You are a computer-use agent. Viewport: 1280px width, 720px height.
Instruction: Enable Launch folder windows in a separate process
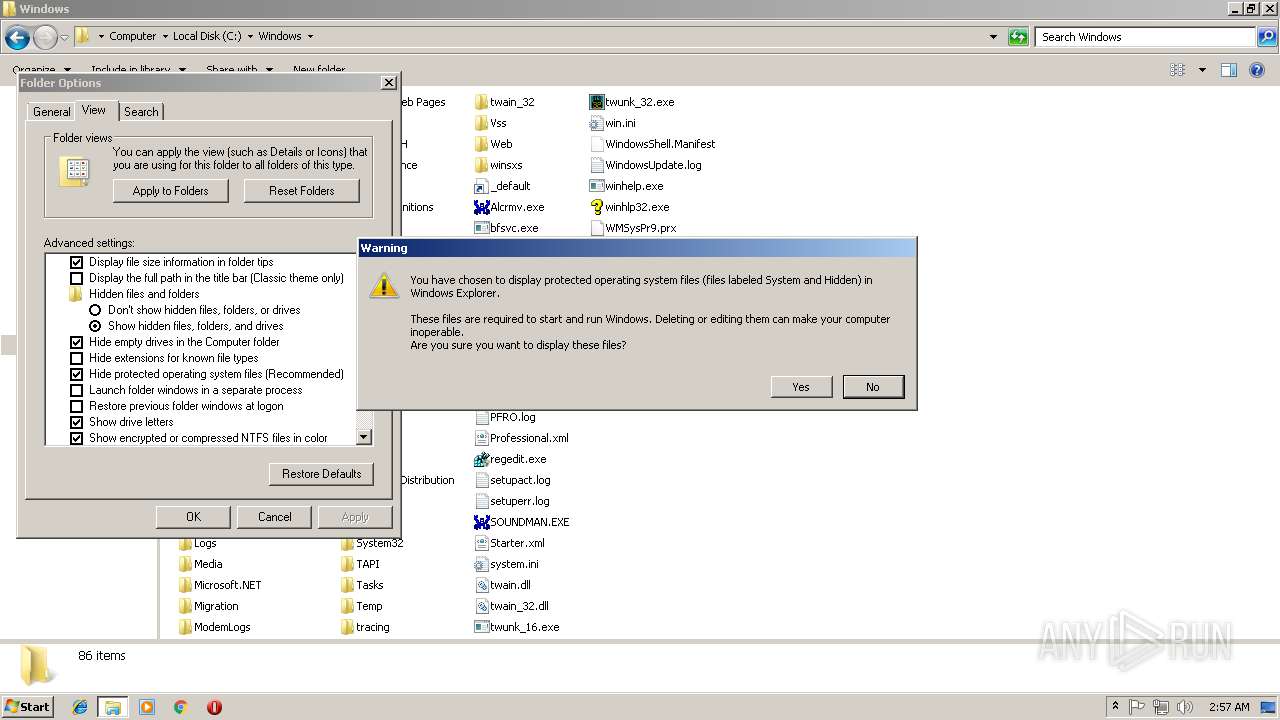pyautogui.click(x=76, y=390)
